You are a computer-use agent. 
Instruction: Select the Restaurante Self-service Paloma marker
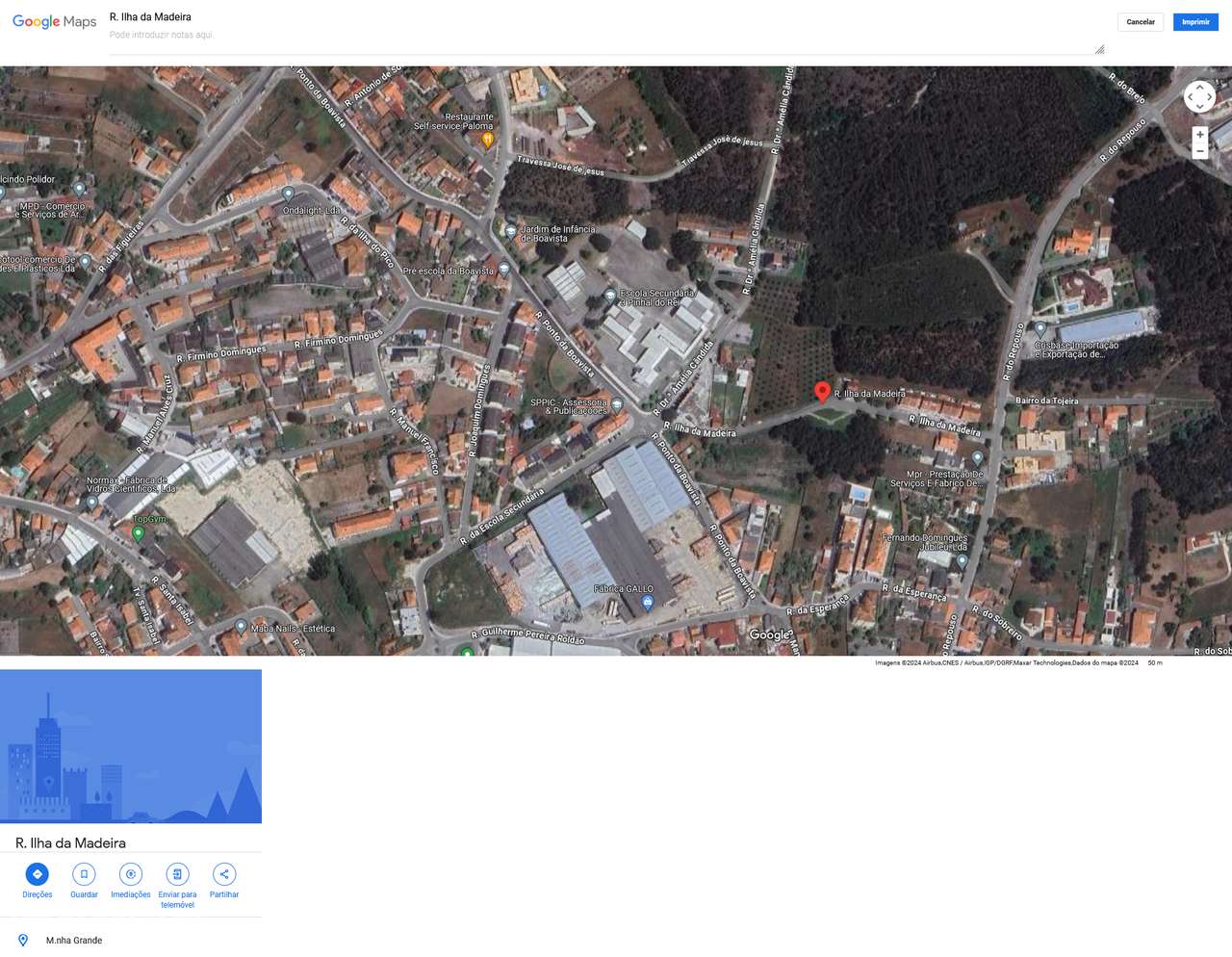pos(486,139)
